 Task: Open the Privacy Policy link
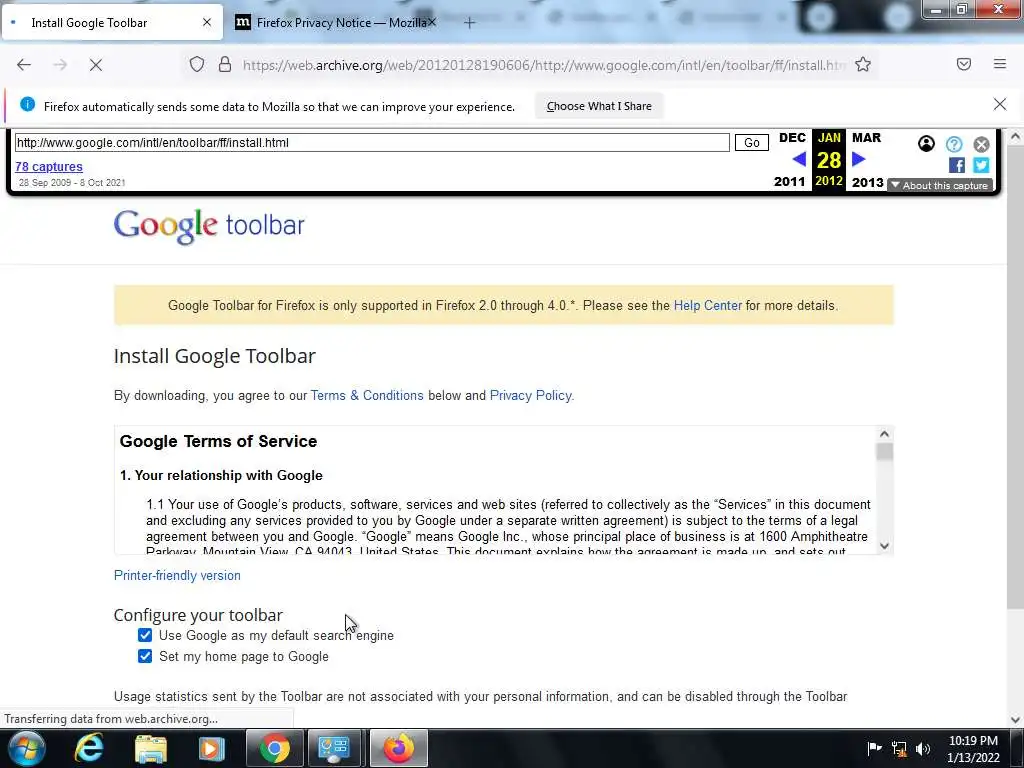(x=530, y=396)
